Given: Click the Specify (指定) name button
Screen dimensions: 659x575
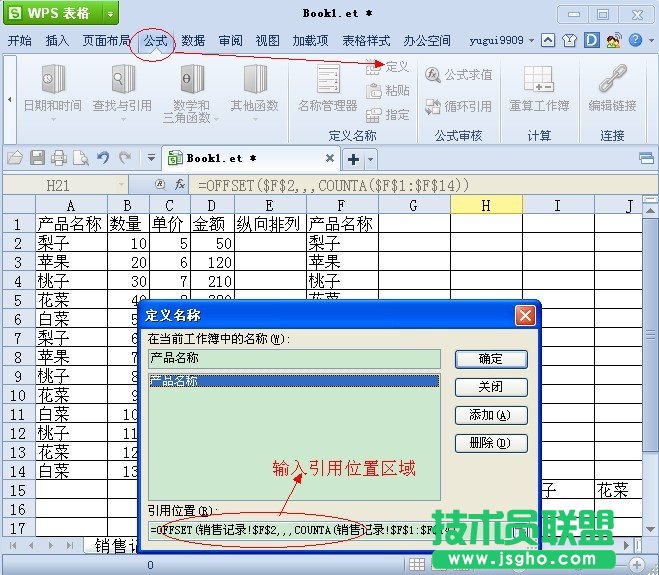Looking at the screenshot, I should click(387, 115).
